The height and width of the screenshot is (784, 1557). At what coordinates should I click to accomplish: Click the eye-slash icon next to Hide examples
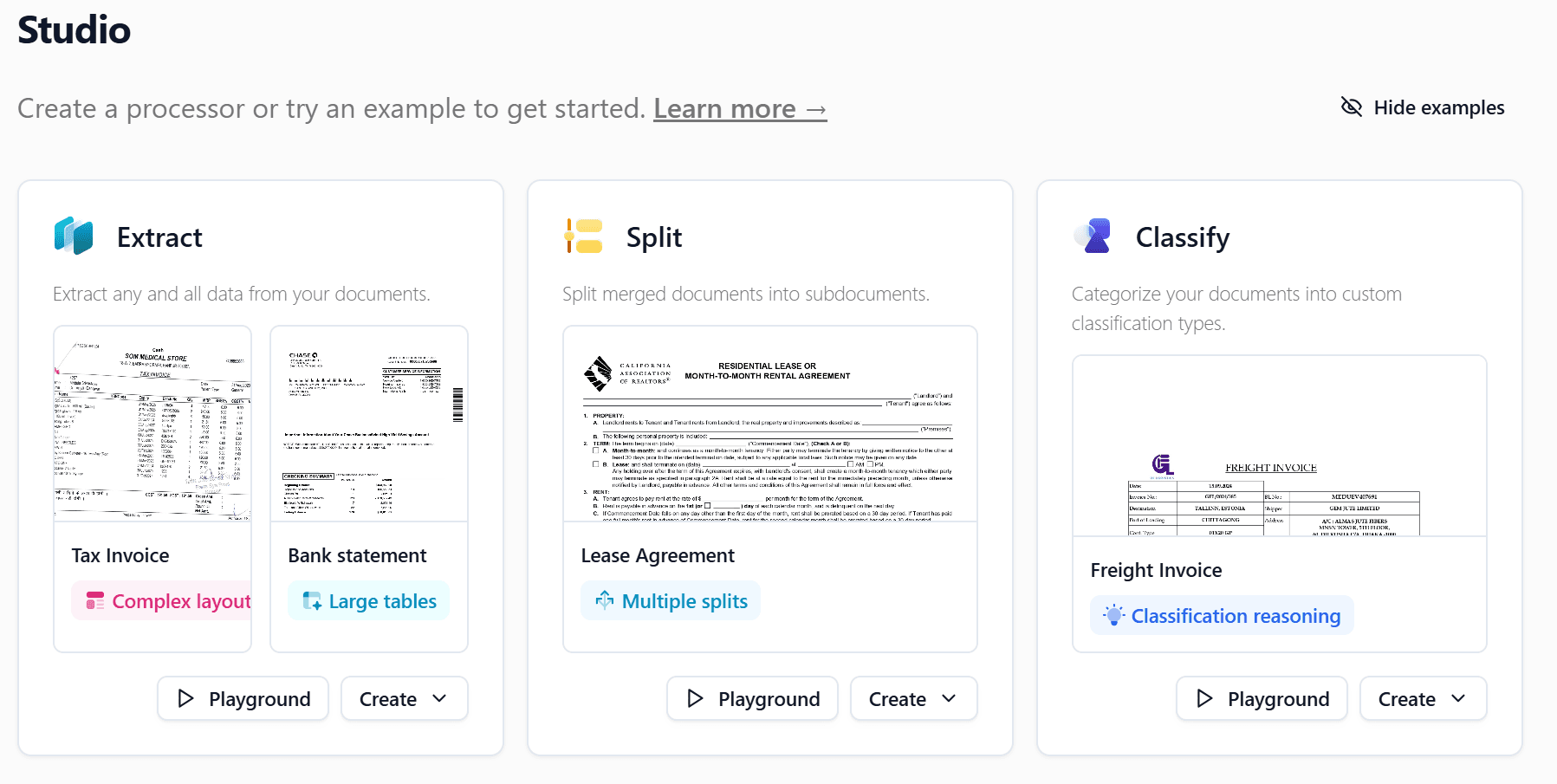click(x=1352, y=107)
